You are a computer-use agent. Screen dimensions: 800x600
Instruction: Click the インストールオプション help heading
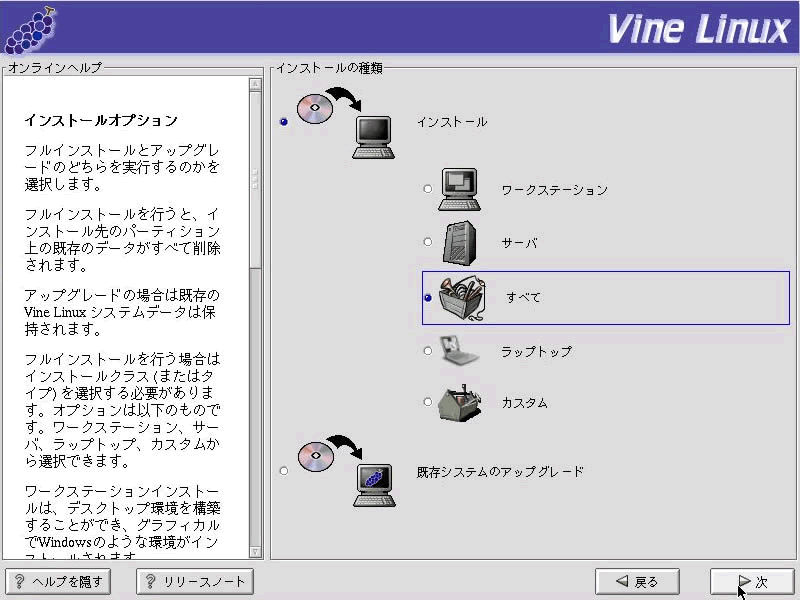(x=101, y=120)
